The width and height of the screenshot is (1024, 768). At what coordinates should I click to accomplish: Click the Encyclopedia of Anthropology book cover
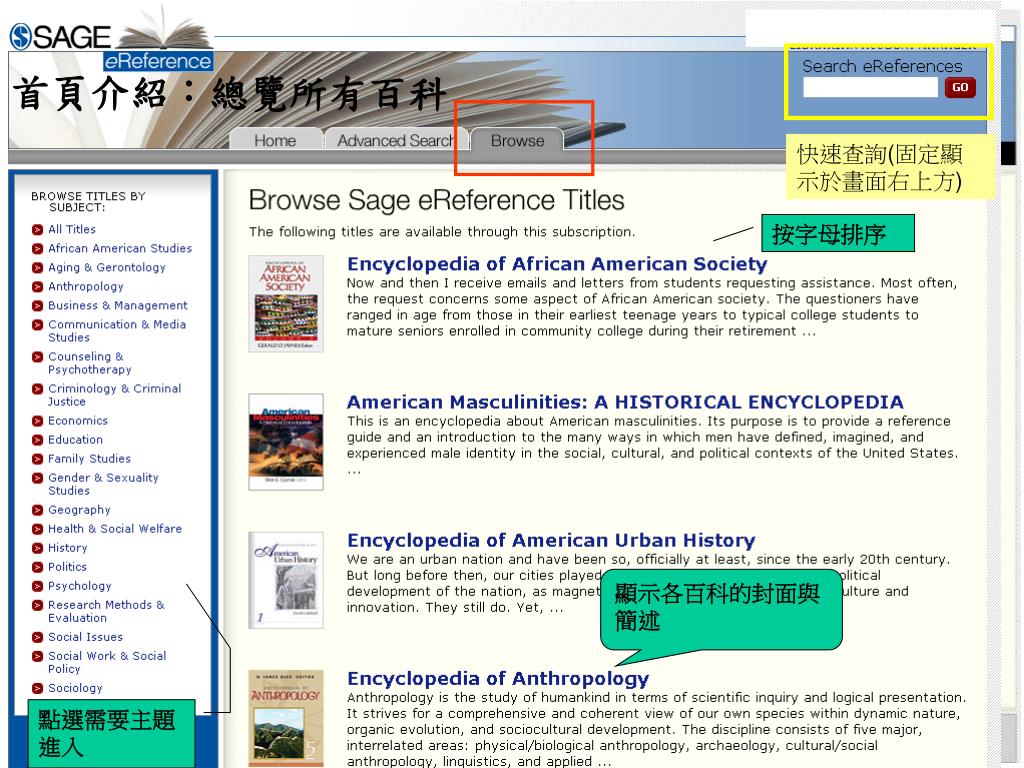(x=286, y=718)
